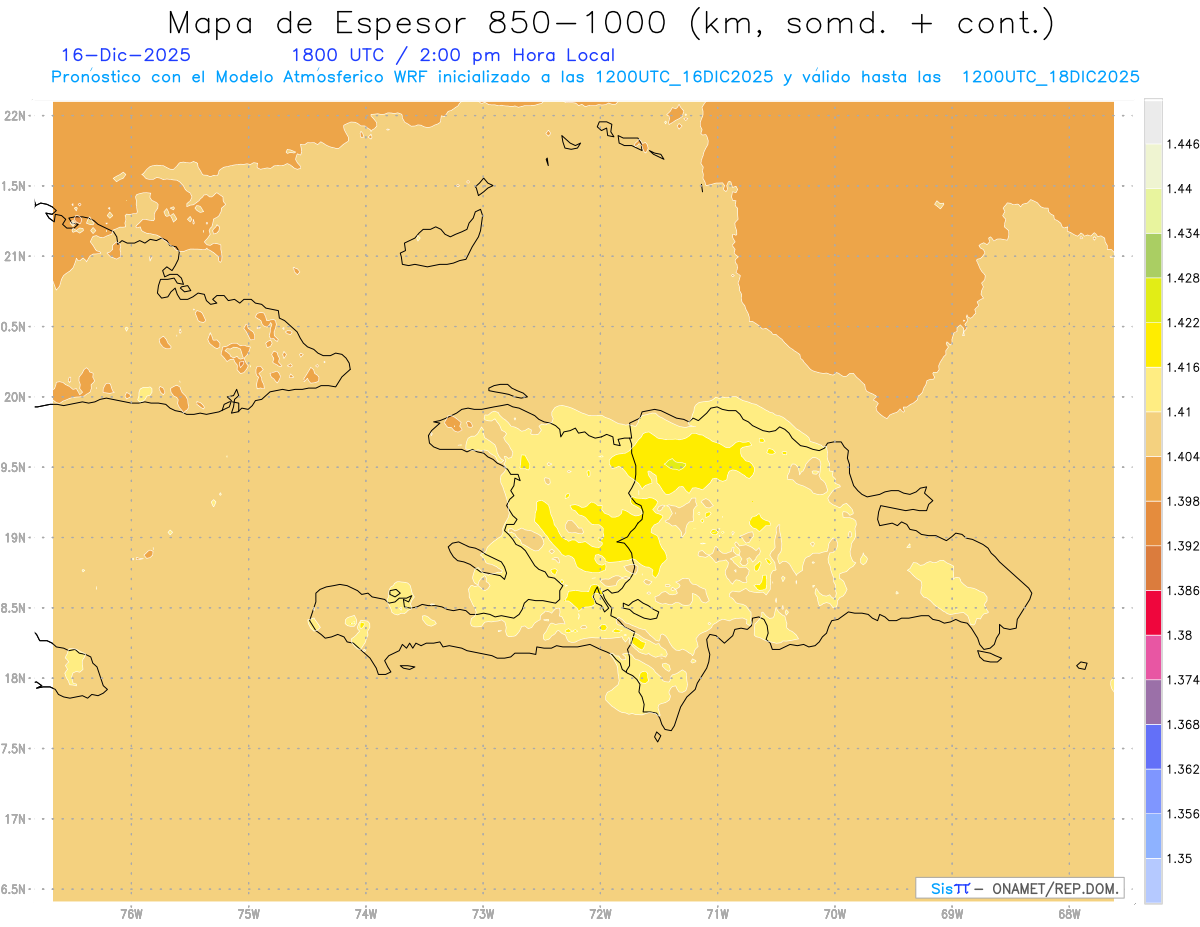The width and height of the screenshot is (1200, 927).
Task: Click the latitude label "17N"
Action: (x=16, y=819)
